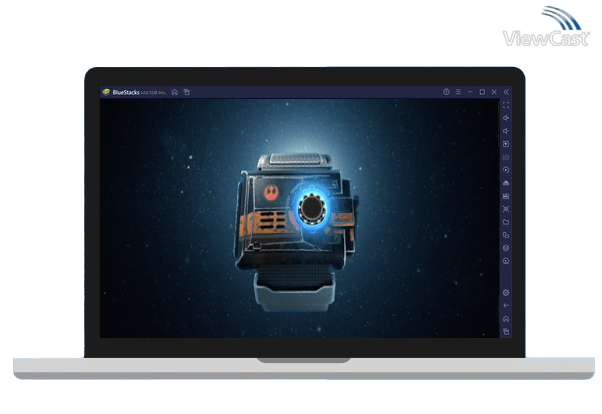Open multi-instance manager icon in title bar

point(187,92)
